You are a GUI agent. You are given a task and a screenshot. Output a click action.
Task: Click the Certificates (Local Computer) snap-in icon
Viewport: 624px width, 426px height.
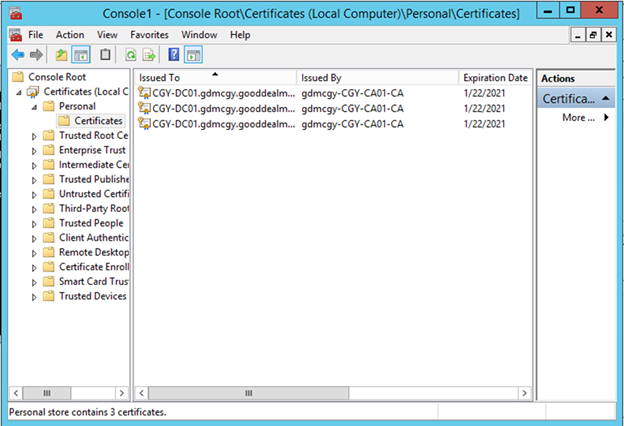click(33, 92)
